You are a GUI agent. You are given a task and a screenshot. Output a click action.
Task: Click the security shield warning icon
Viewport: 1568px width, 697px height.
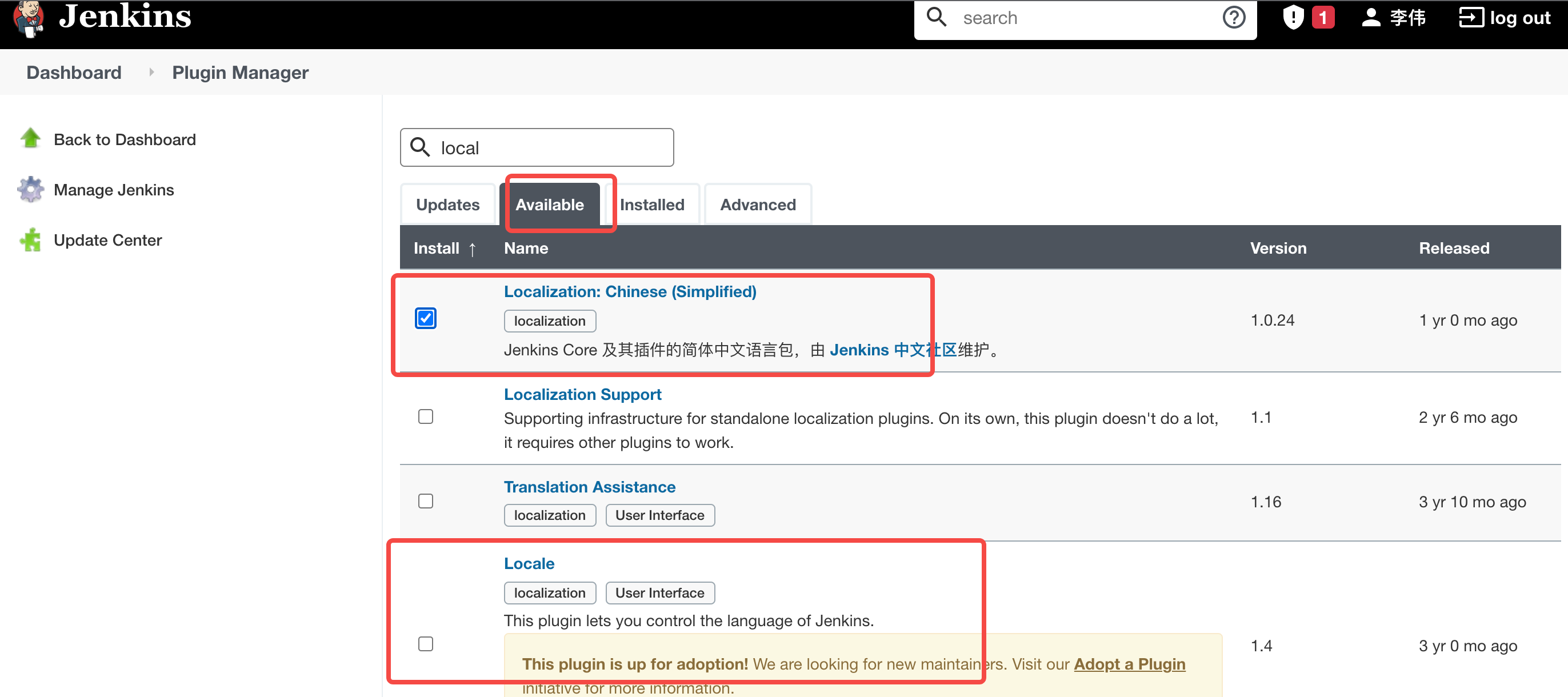1293,17
